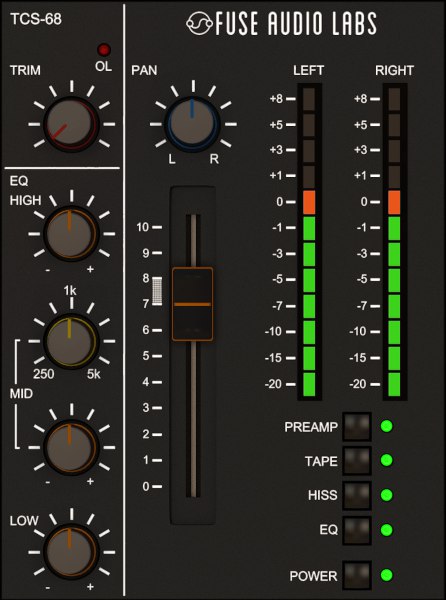Click the +8 top segment of LEFT meter

coord(309,99)
